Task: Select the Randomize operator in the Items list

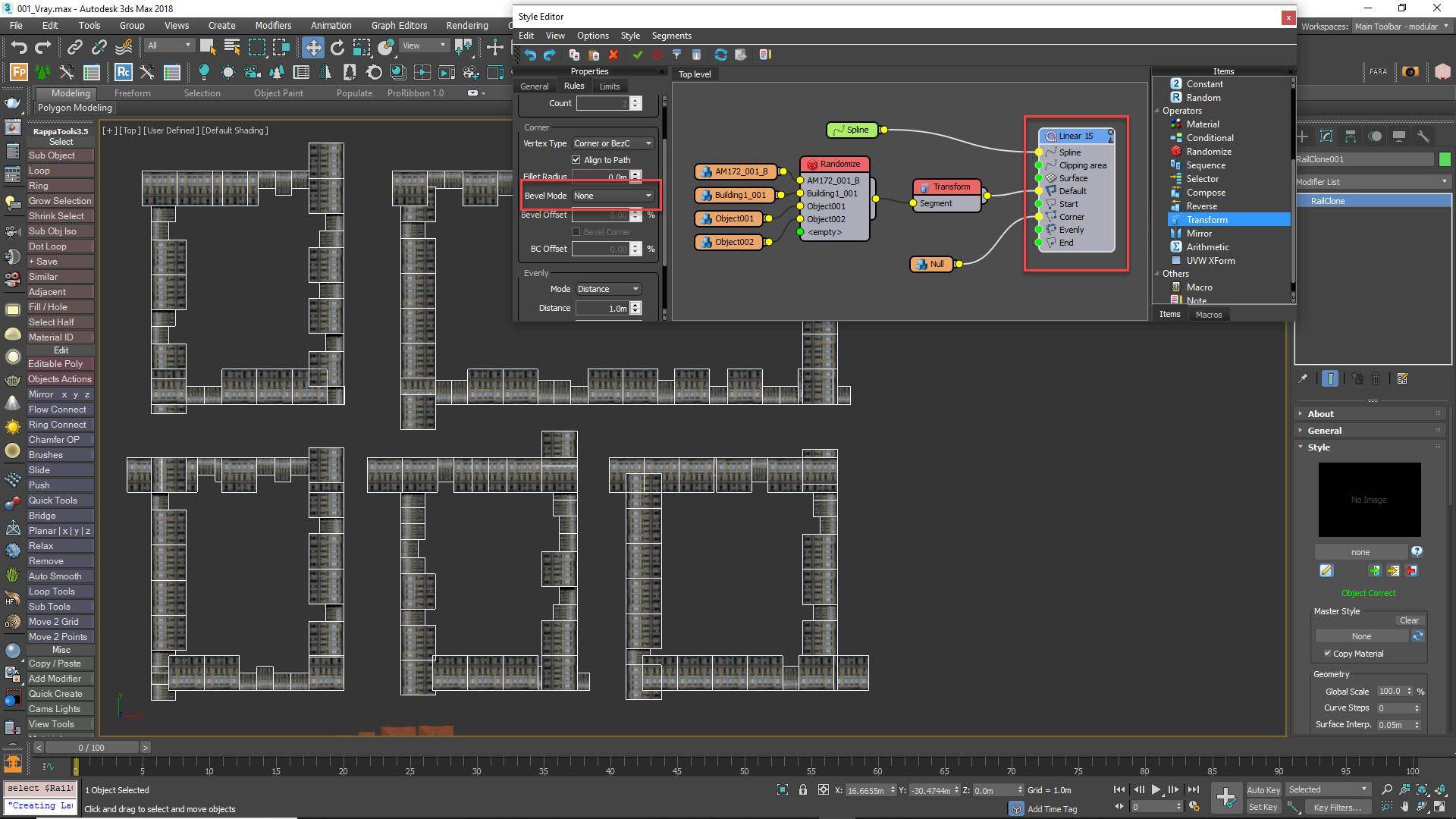Action: pyautogui.click(x=1207, y=151)
